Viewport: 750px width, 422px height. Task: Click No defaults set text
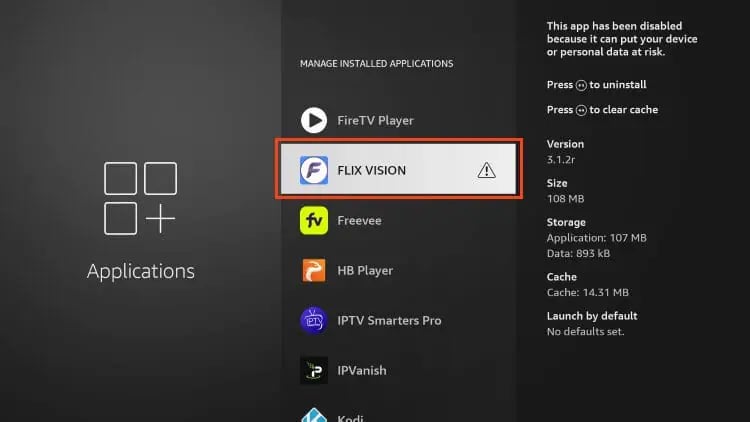[585, 332]
